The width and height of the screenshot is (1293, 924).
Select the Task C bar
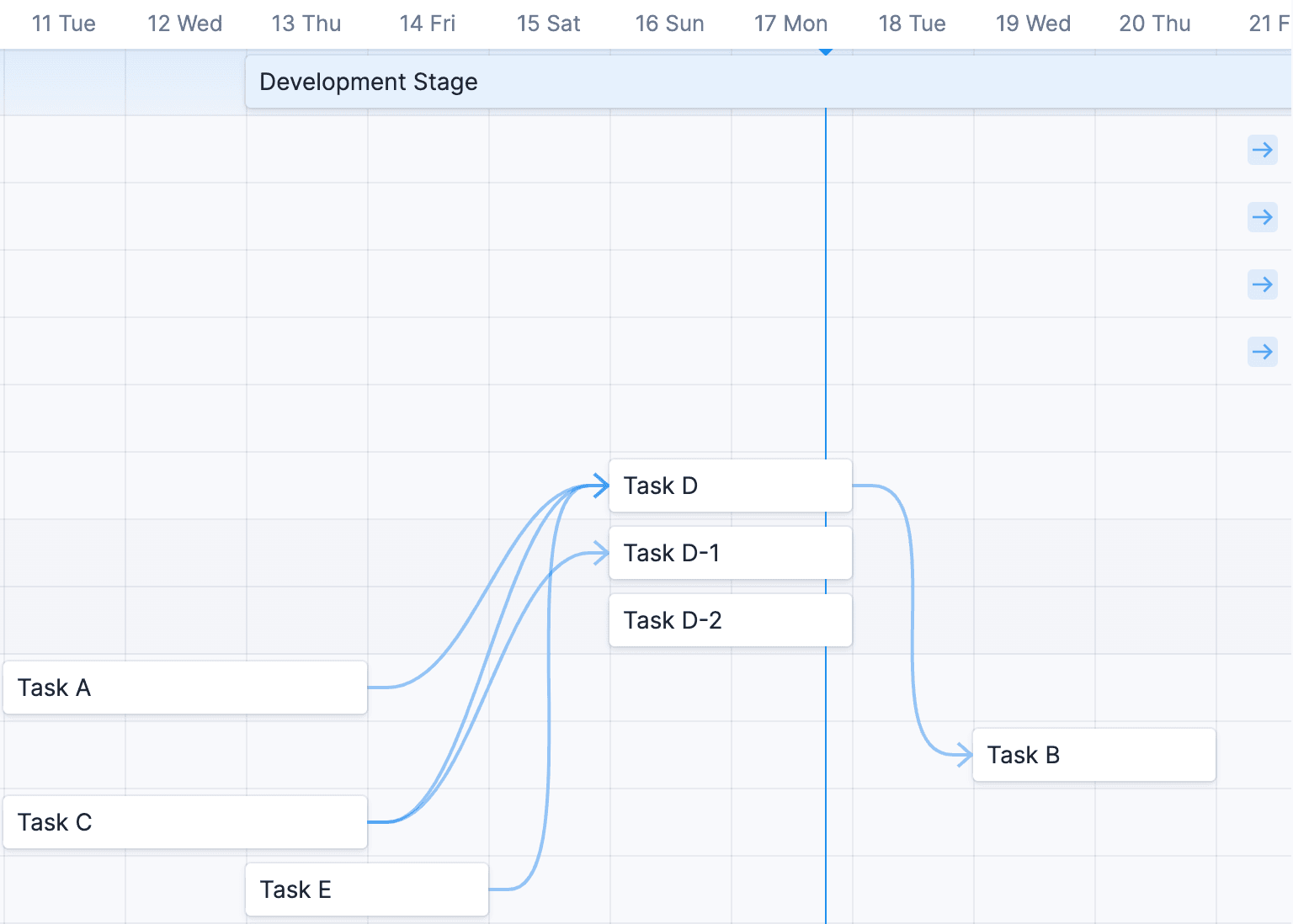(x=185, y=822)
